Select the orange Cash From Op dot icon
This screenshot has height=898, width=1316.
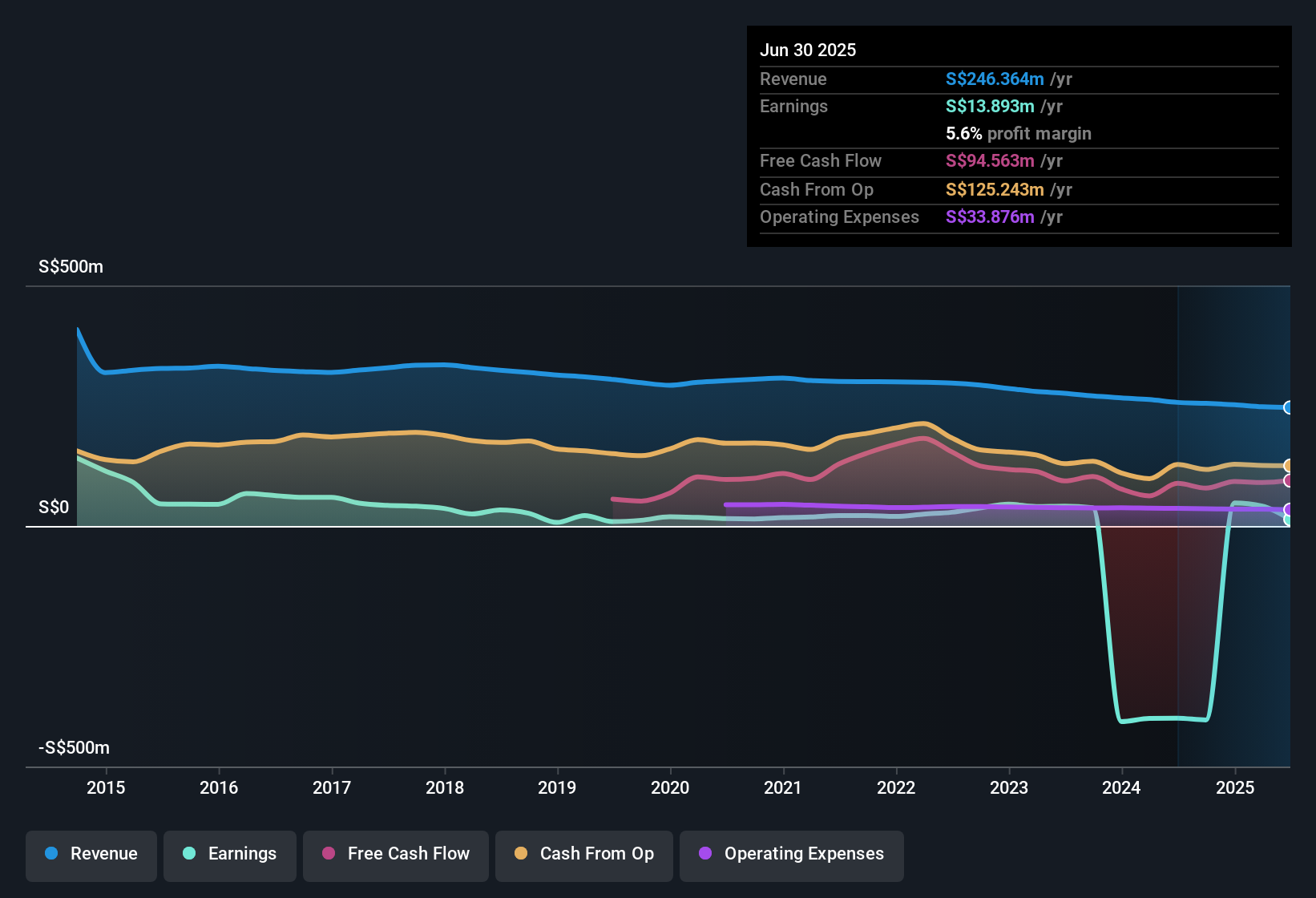[x=521, y=854]
